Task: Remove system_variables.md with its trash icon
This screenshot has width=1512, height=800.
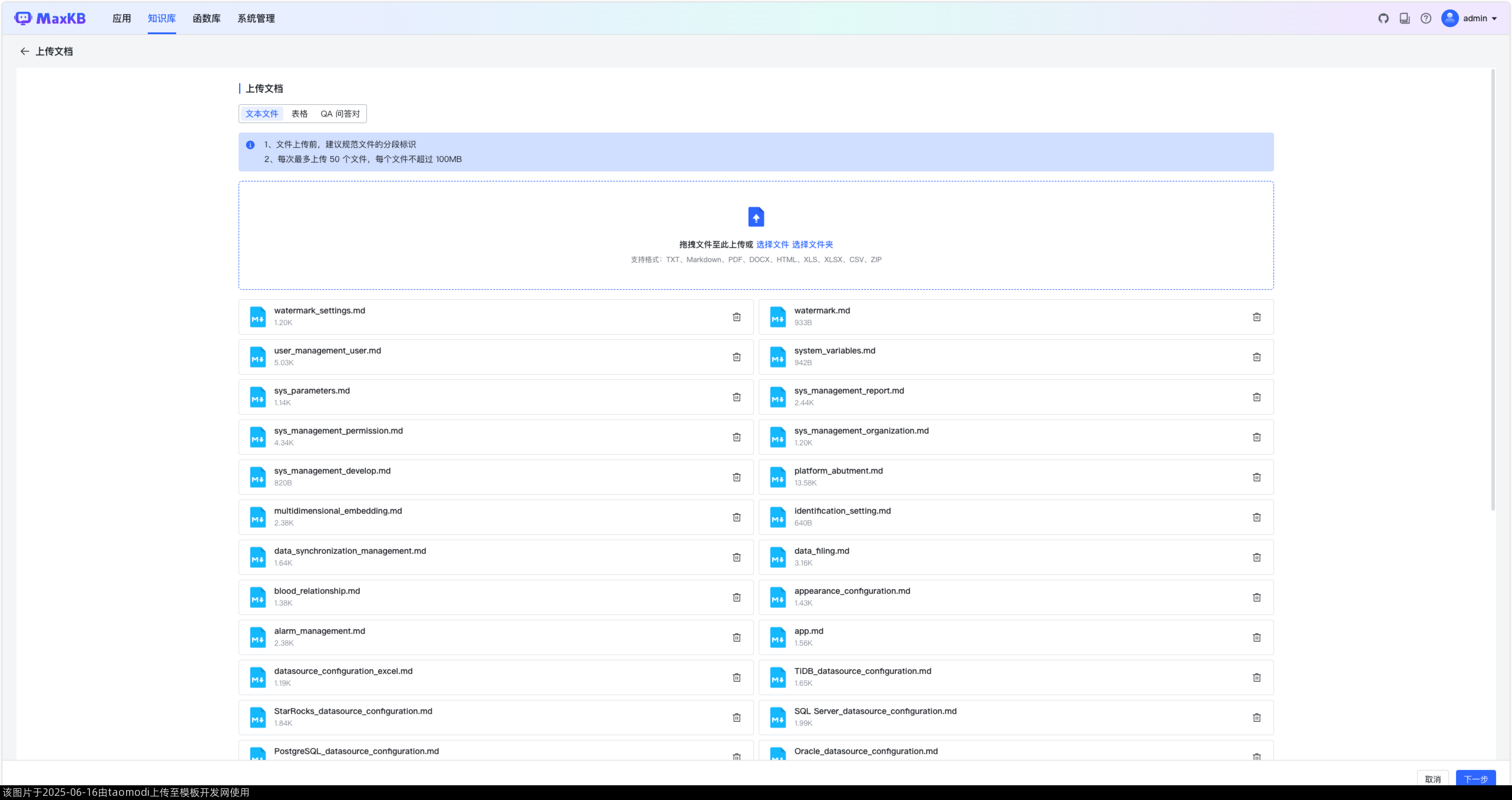Action: [x=1256, y=357]
